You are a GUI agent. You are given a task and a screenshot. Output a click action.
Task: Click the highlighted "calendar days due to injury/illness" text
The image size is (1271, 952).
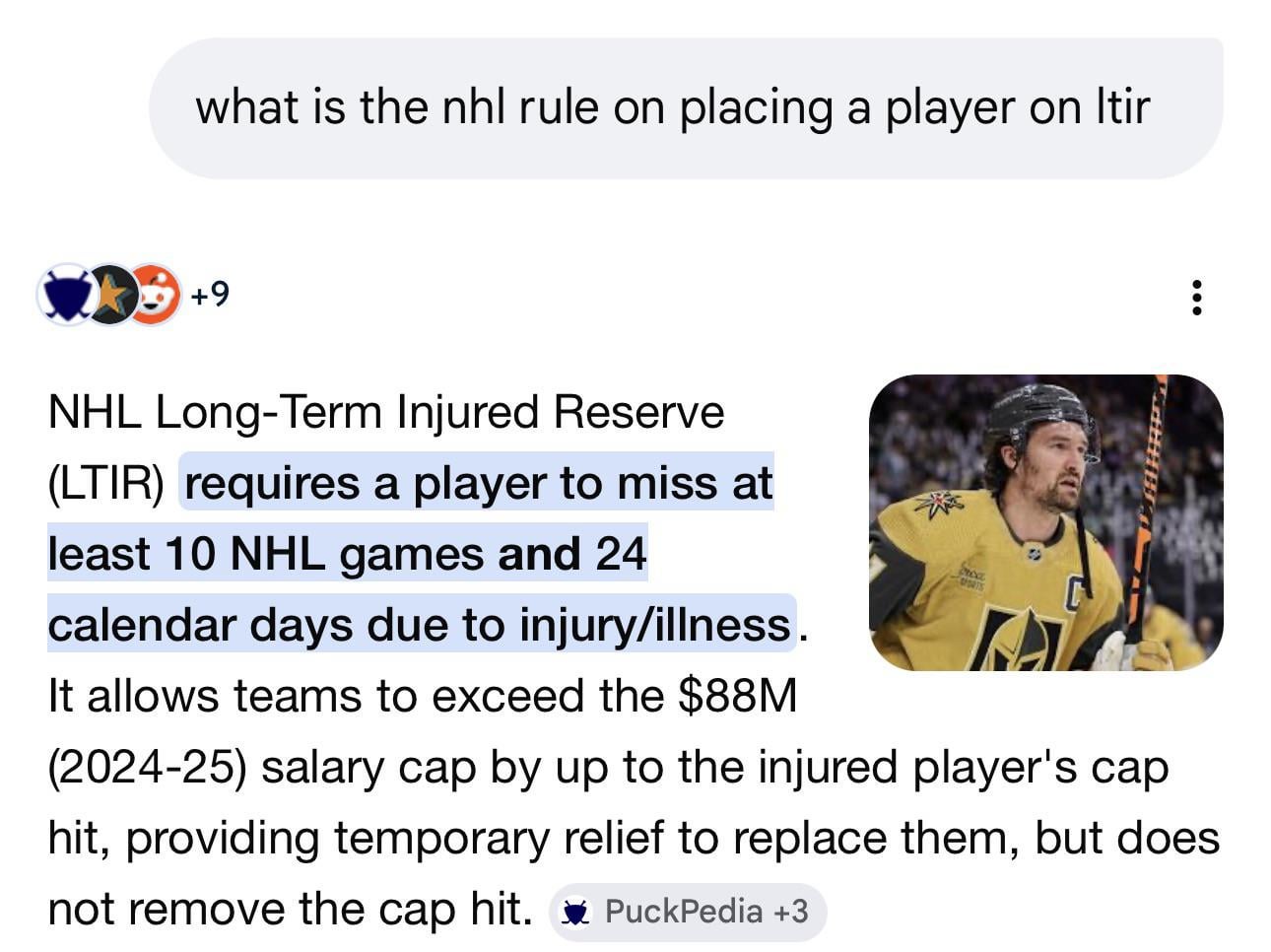[x=419, y=625]
